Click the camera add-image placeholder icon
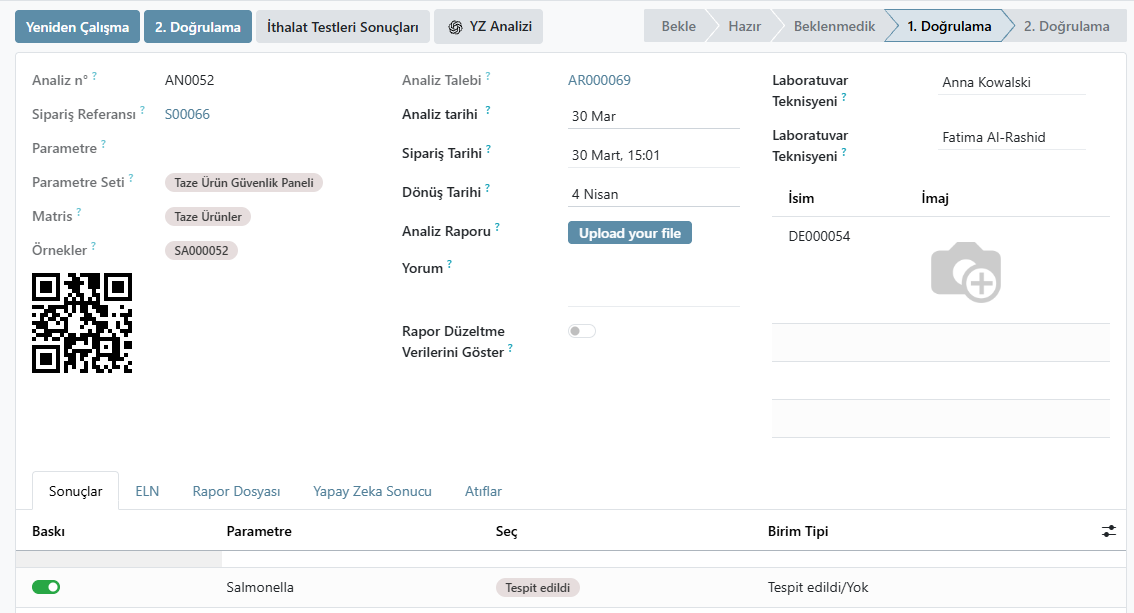1134x613 pixels. point(965,271)
